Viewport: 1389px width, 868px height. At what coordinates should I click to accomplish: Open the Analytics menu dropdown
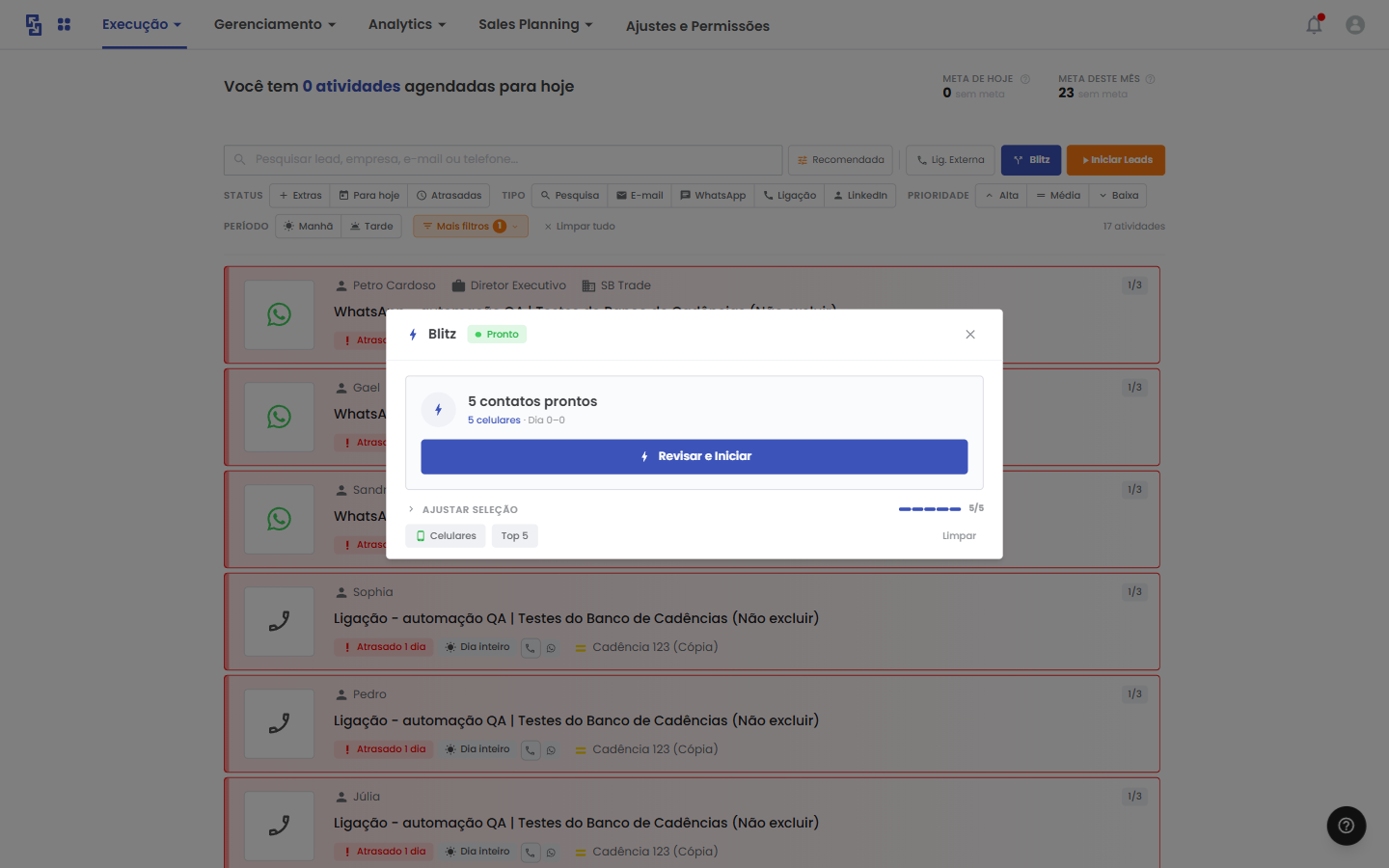[x=407, y=24]
